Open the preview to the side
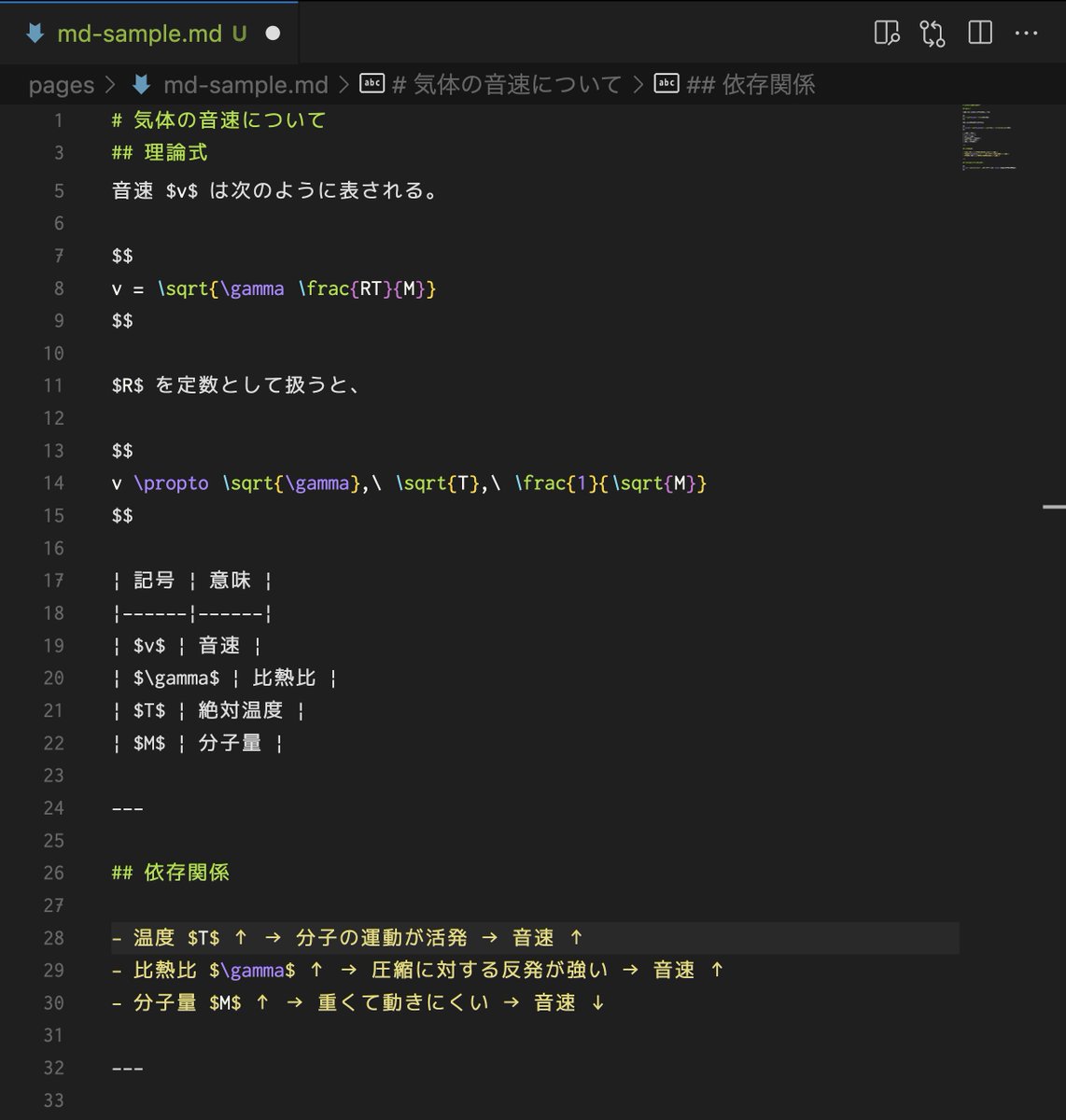 [x=887, y=34]
